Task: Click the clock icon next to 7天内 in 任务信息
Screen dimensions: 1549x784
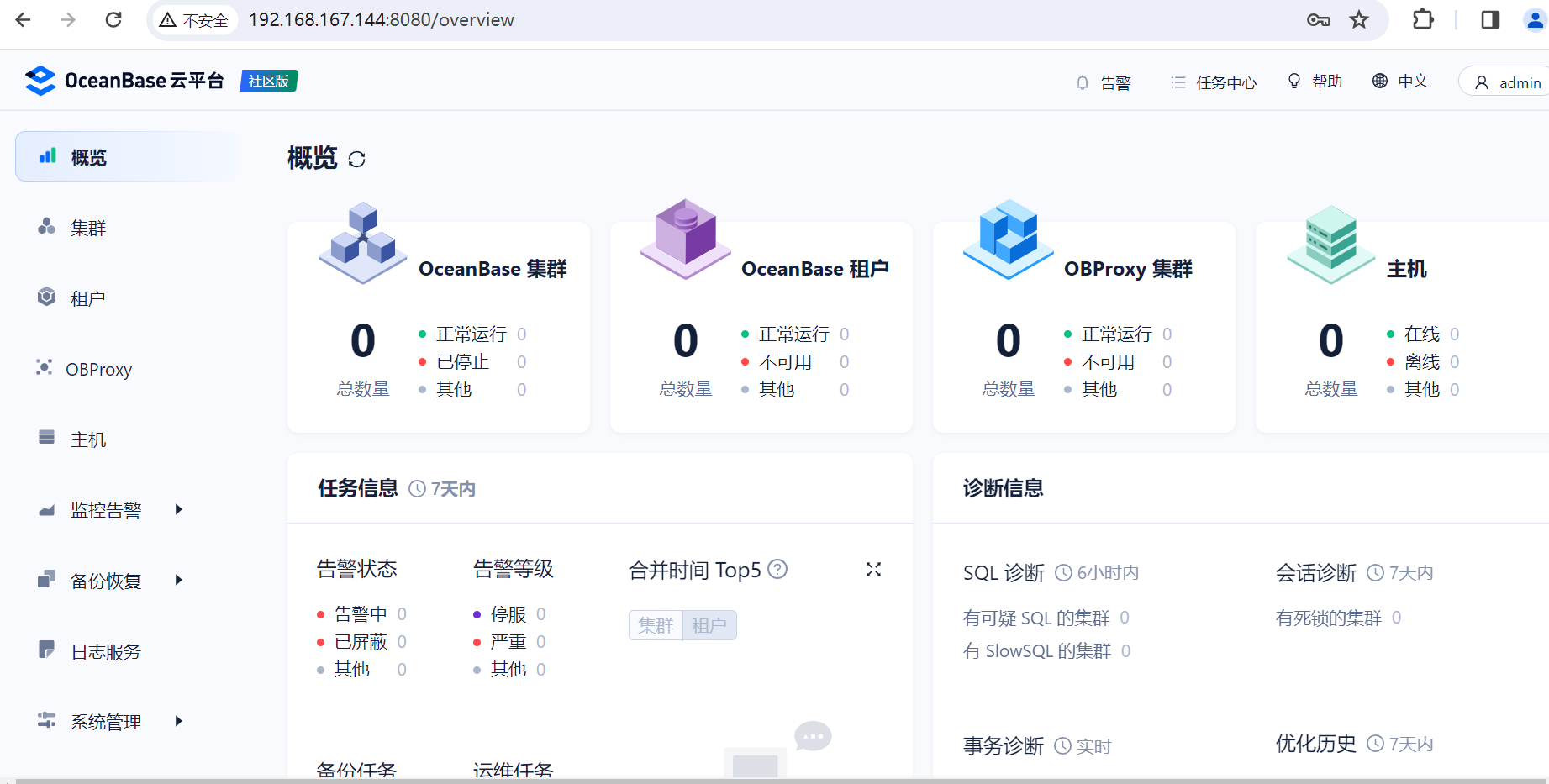Action: click(417, 489)
